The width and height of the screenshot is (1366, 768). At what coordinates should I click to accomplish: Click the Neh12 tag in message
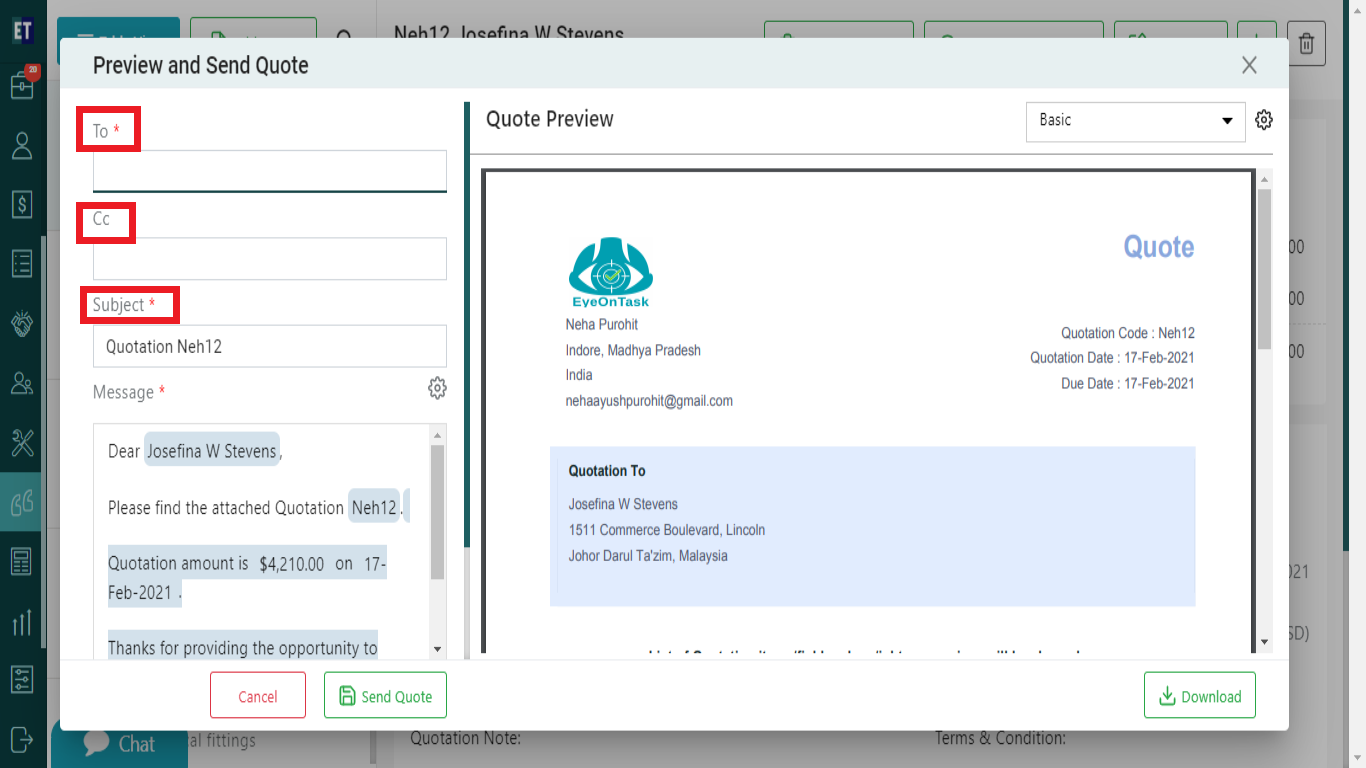coord(374,508)
